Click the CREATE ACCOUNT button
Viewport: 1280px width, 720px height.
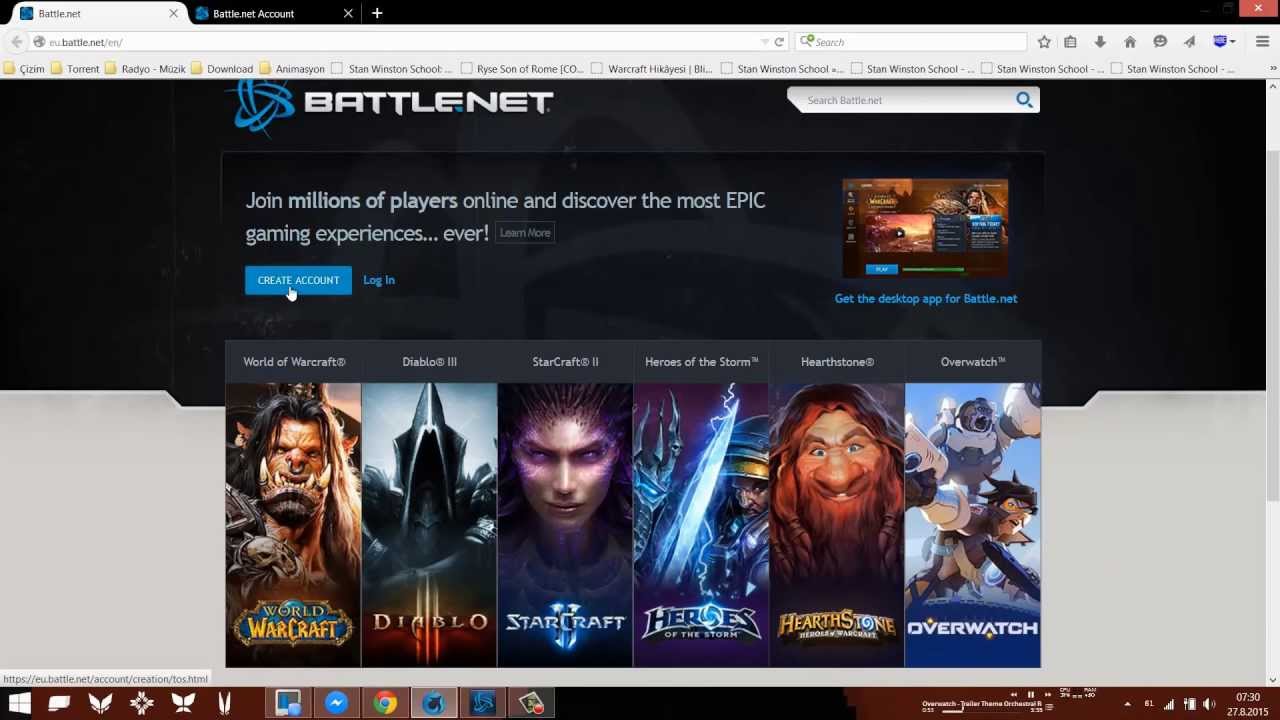298,280
